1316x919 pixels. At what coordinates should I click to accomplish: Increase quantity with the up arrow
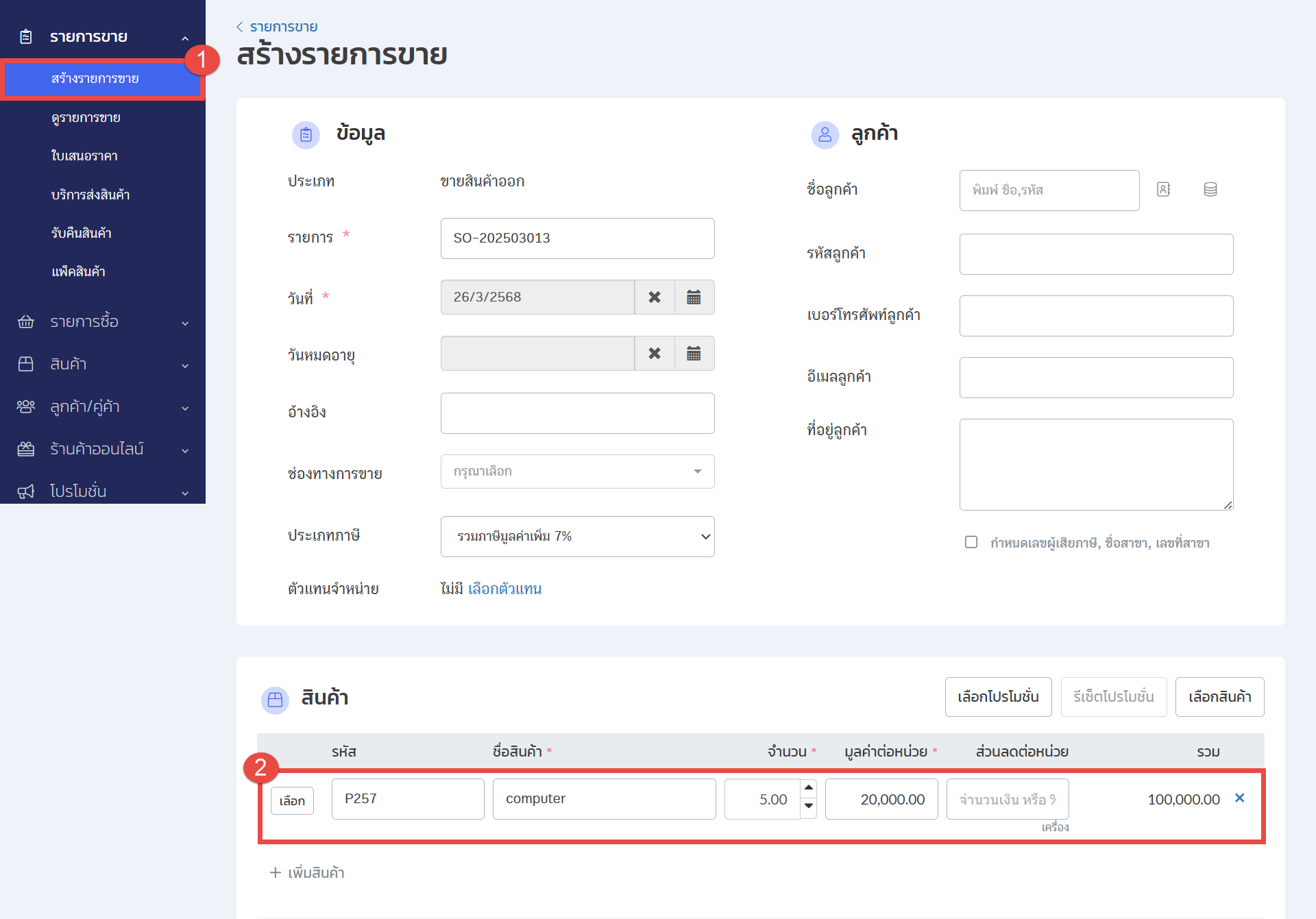pos(809,788)
